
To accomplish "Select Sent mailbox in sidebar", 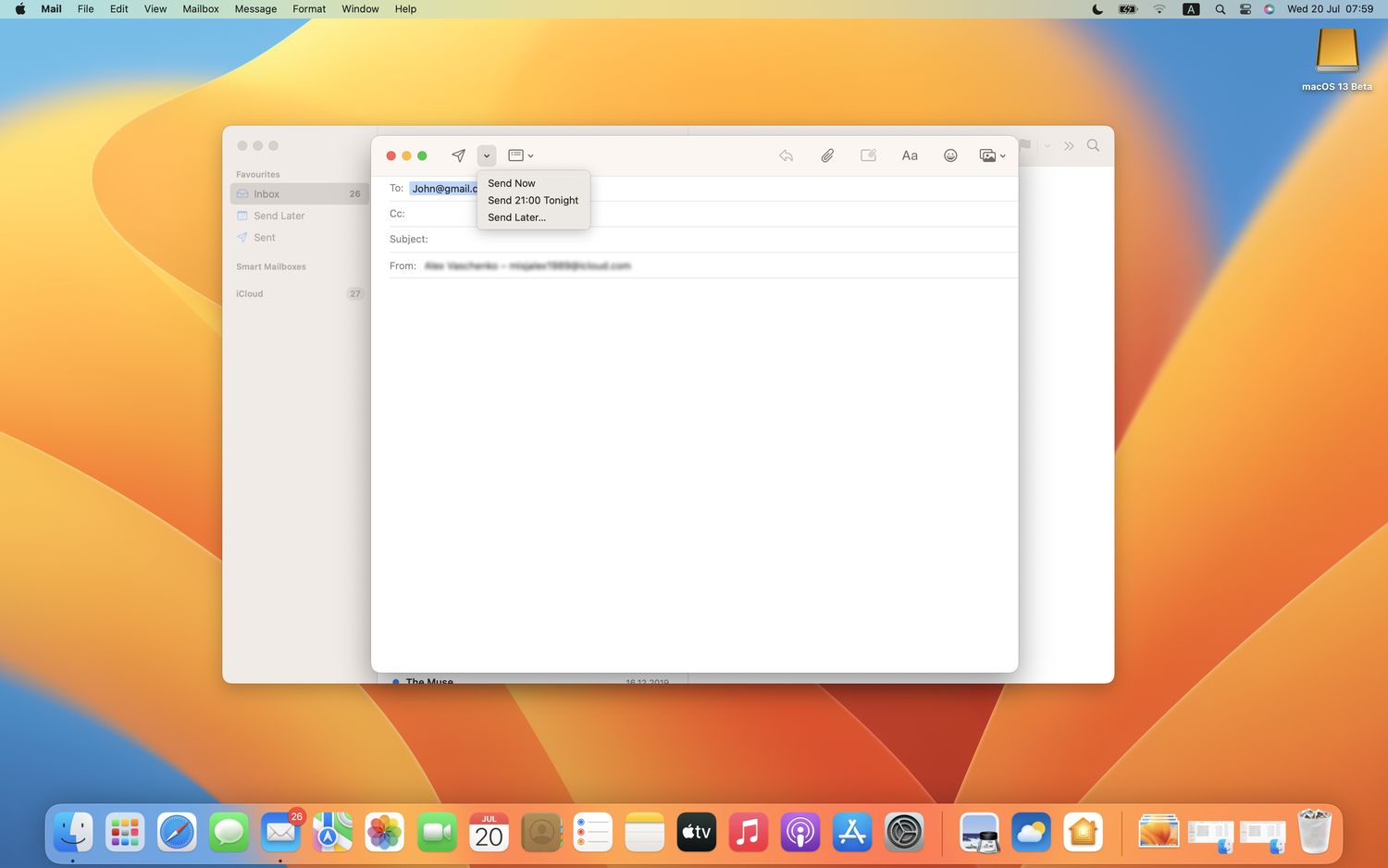I will (299, 238).
